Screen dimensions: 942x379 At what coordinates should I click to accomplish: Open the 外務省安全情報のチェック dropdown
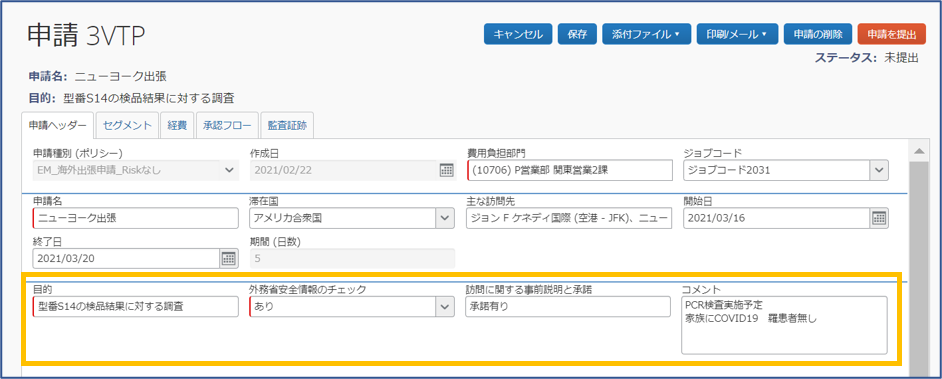(x=445, y=306)
